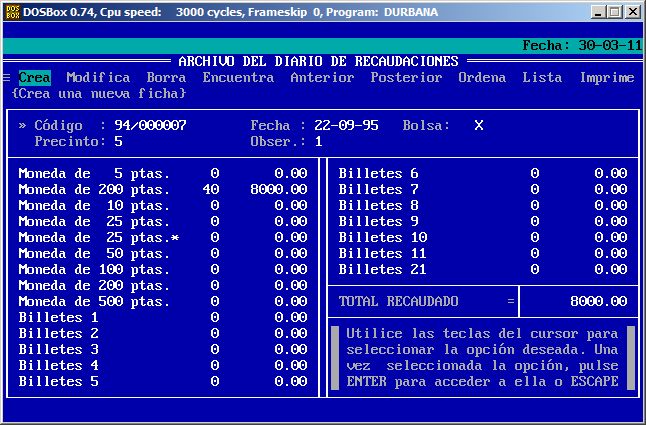Toggle the Bolsa X marker
This screenshot has height=425, width=646.
click(478, 125)
